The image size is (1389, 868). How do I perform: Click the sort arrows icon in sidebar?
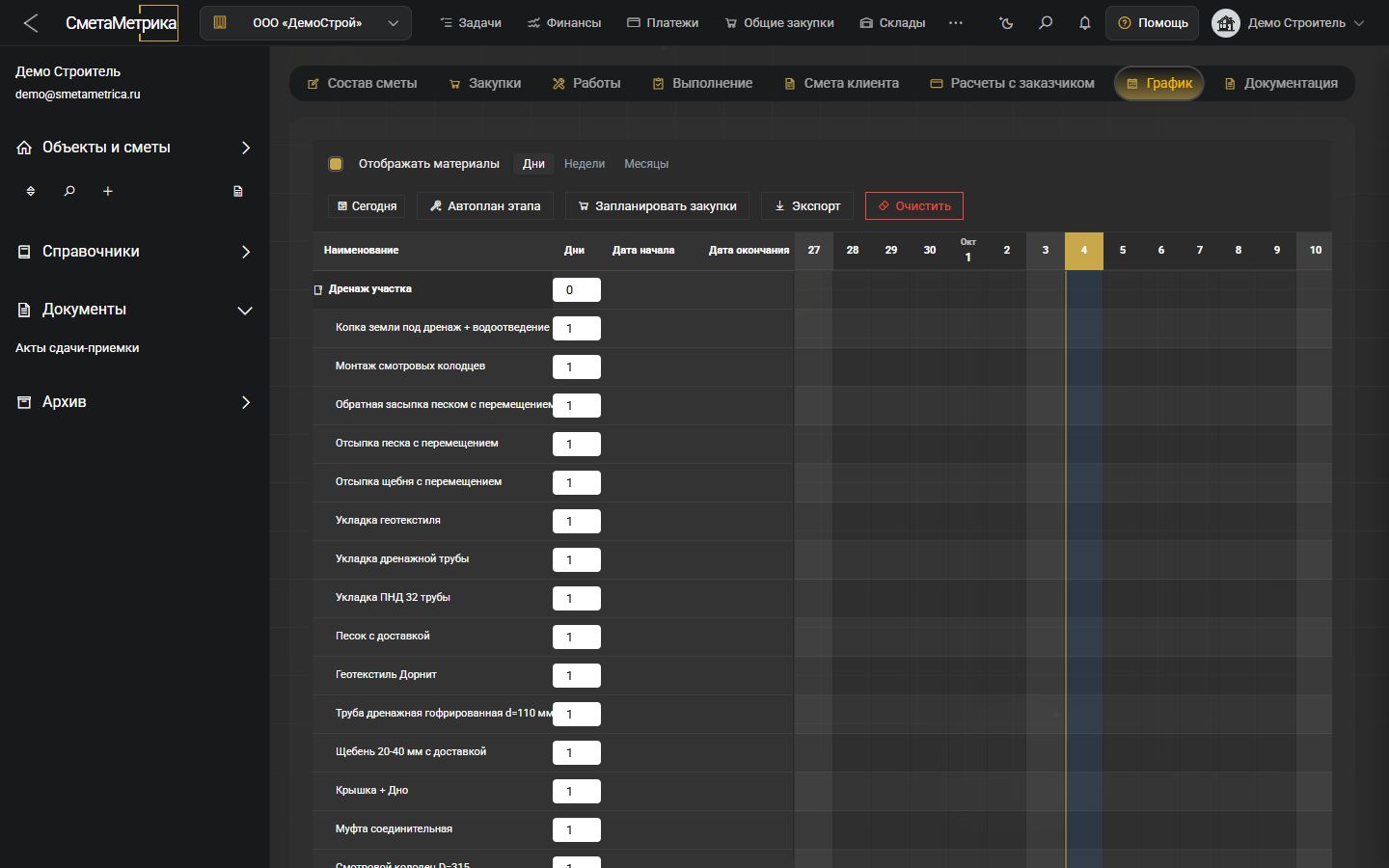pyautogui.click(x=31, y=191)
